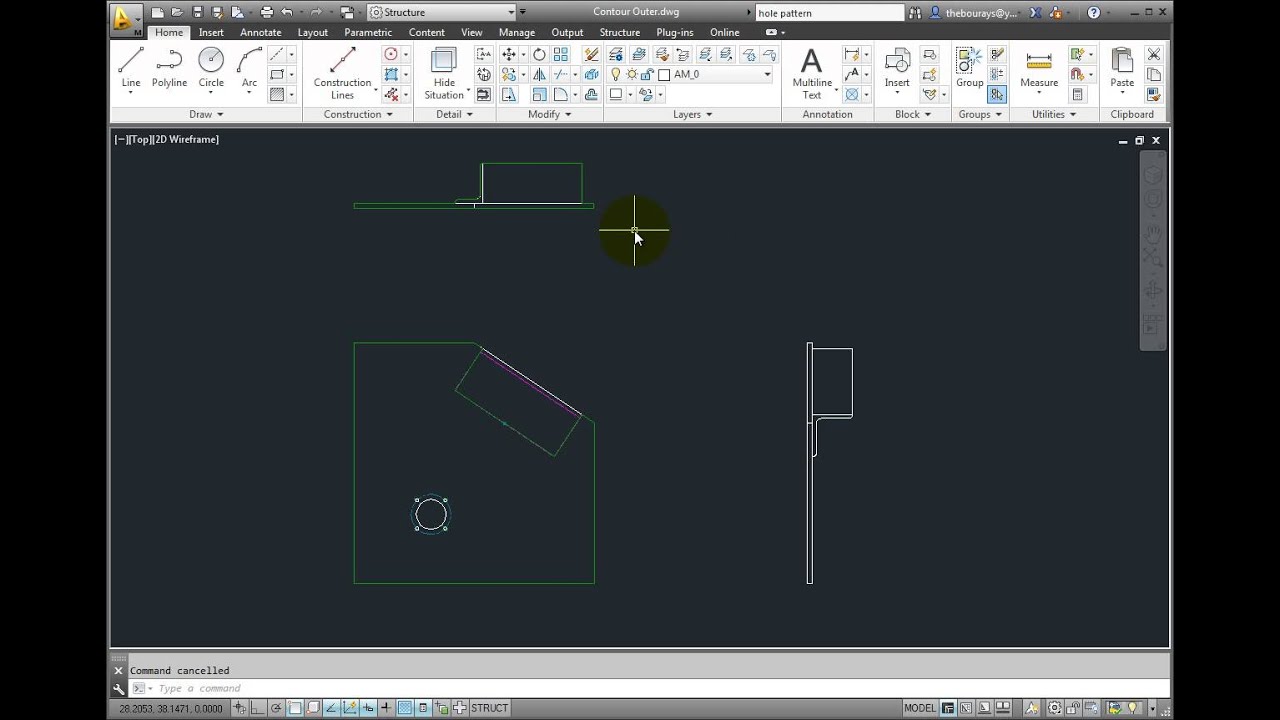Pick the Arc tool
Image resolution: width=1280 pixels, height=720 pixels.
tap(249, 70)
